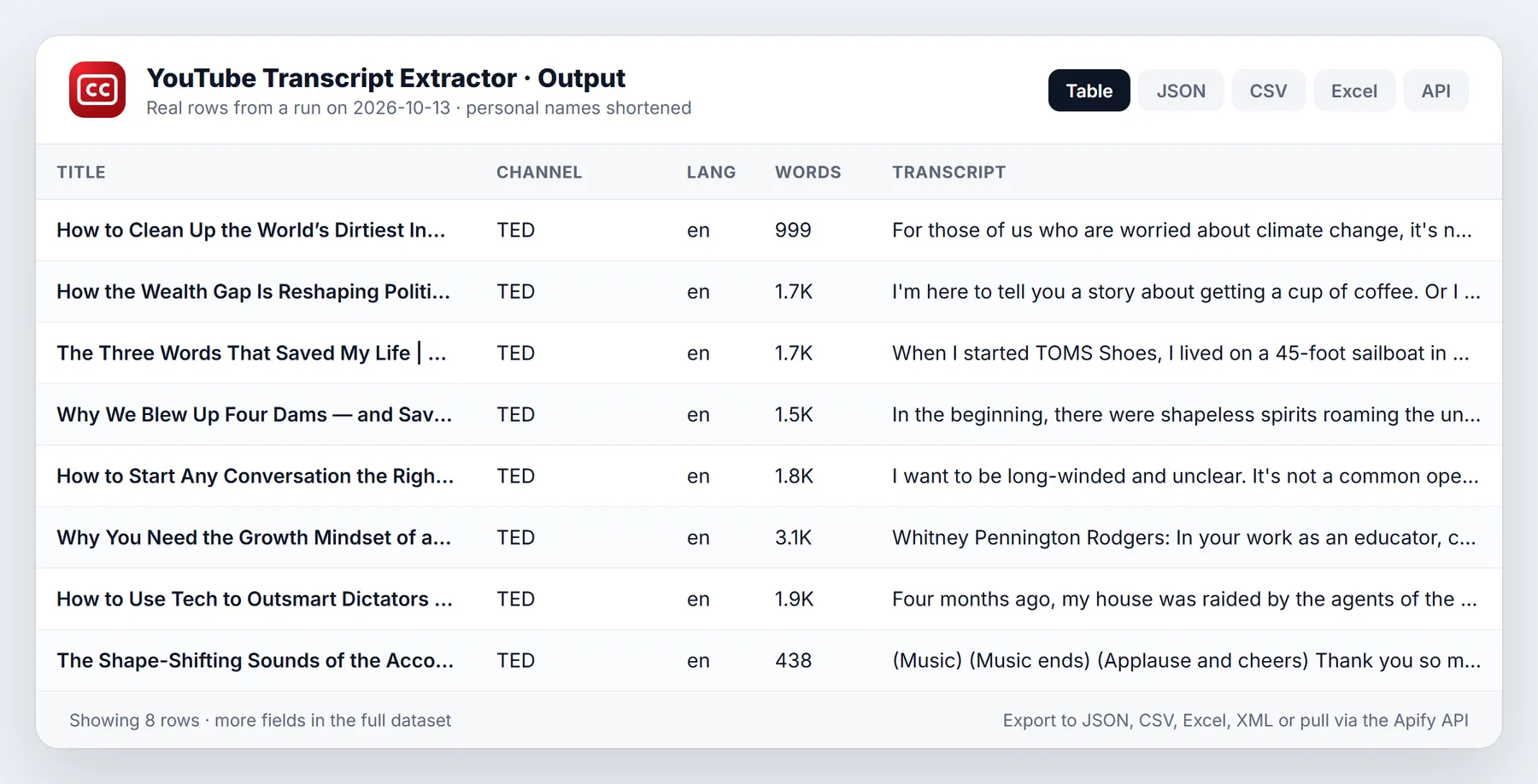Select title 'The Shape-Shifting Sounds of the Acco...'
This screenshot has width=1538, height=784.
tap(255, 660)
